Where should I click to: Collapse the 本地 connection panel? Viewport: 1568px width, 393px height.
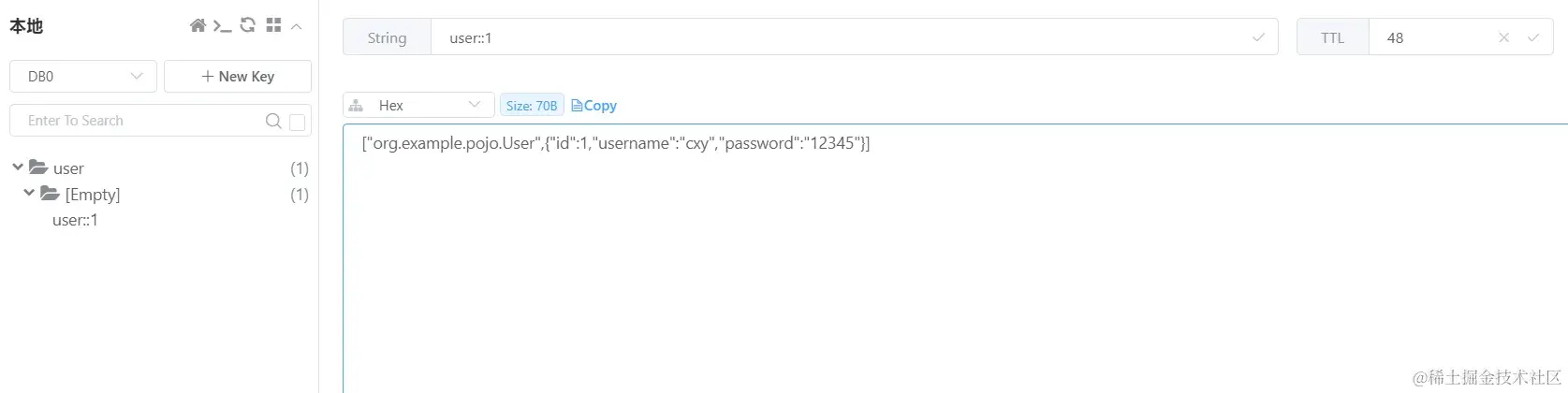tap(296, 26)
